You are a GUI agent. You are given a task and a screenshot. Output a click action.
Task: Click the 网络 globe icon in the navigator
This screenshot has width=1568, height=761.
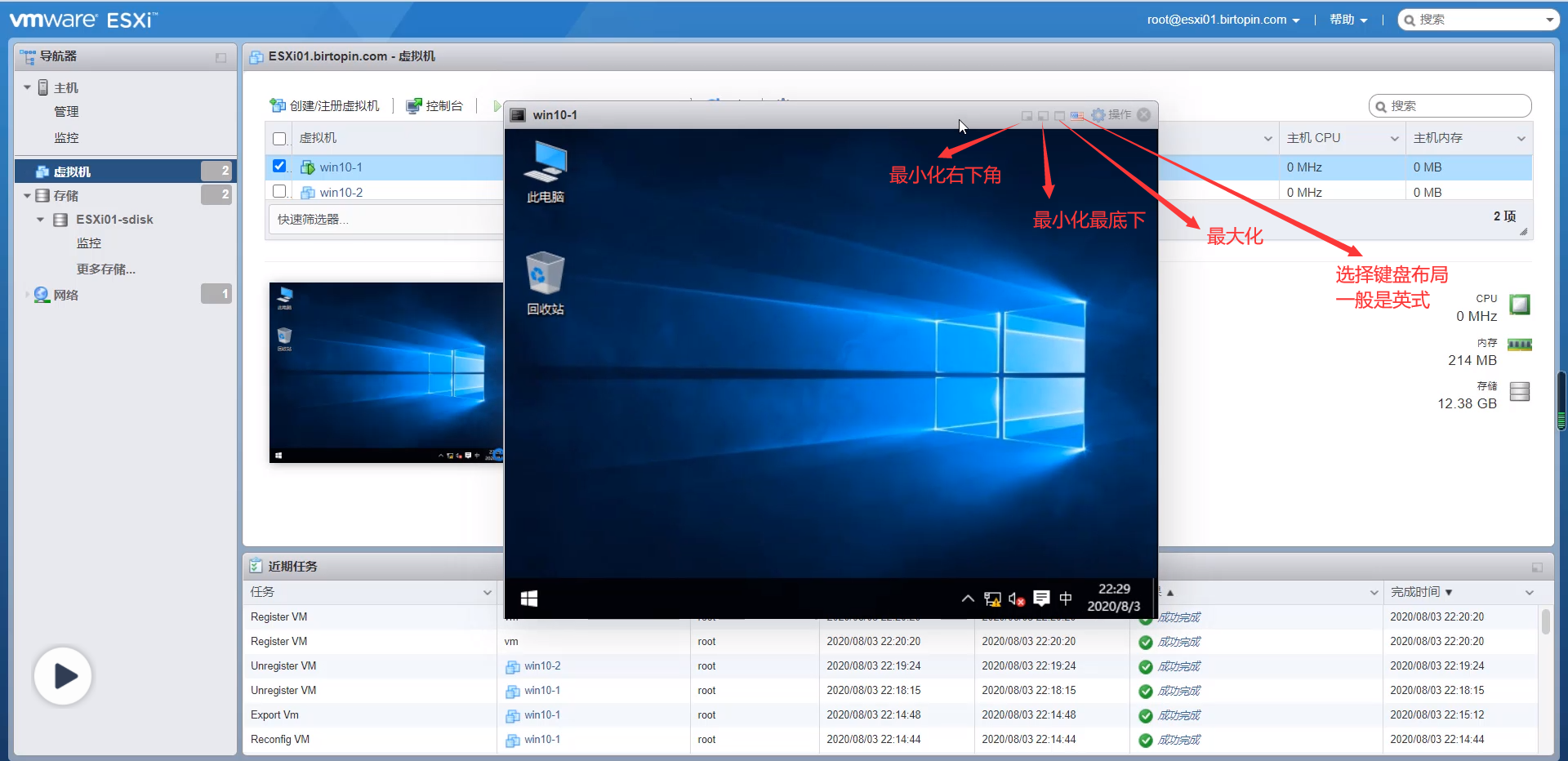(42, 295)
